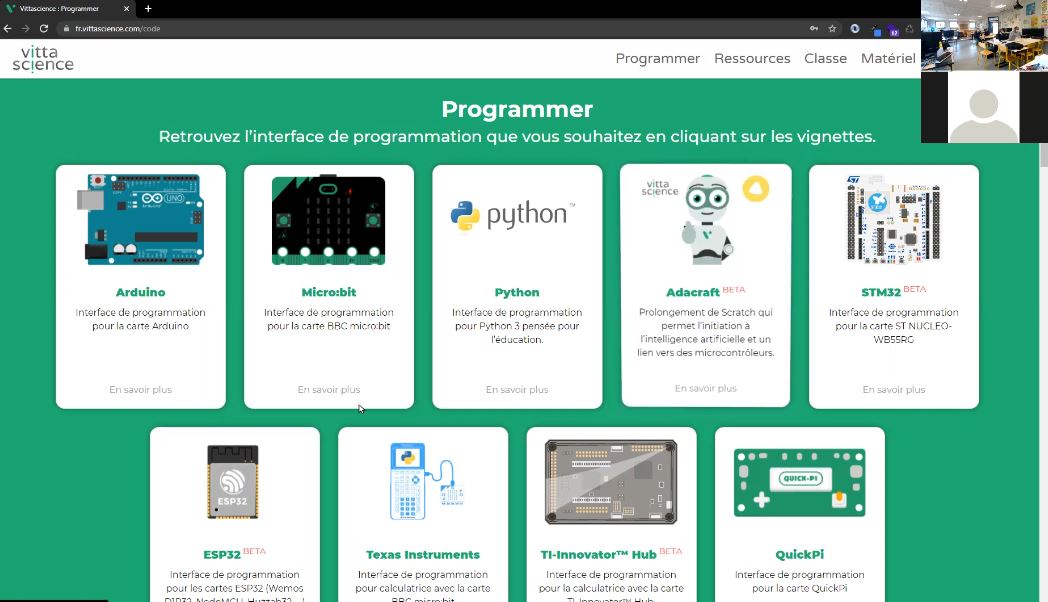
Task: Click the Python logo image
Action: pyautogui.click(x=513, y=215)
